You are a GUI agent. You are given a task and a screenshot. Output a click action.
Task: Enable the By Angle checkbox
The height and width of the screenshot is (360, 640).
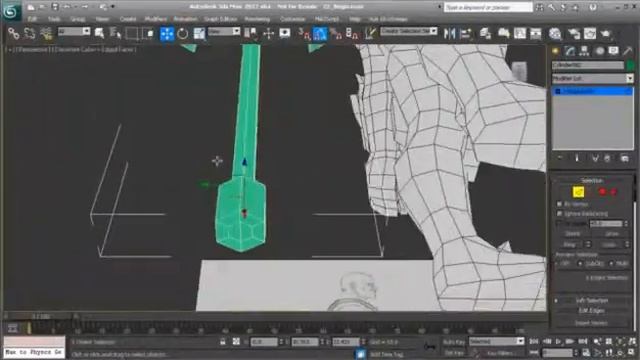(560, 223)
